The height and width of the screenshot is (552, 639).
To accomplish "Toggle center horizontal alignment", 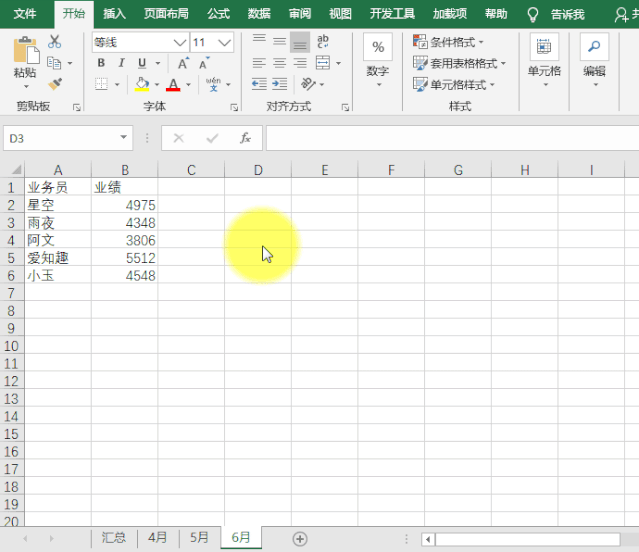I will 280,63.
